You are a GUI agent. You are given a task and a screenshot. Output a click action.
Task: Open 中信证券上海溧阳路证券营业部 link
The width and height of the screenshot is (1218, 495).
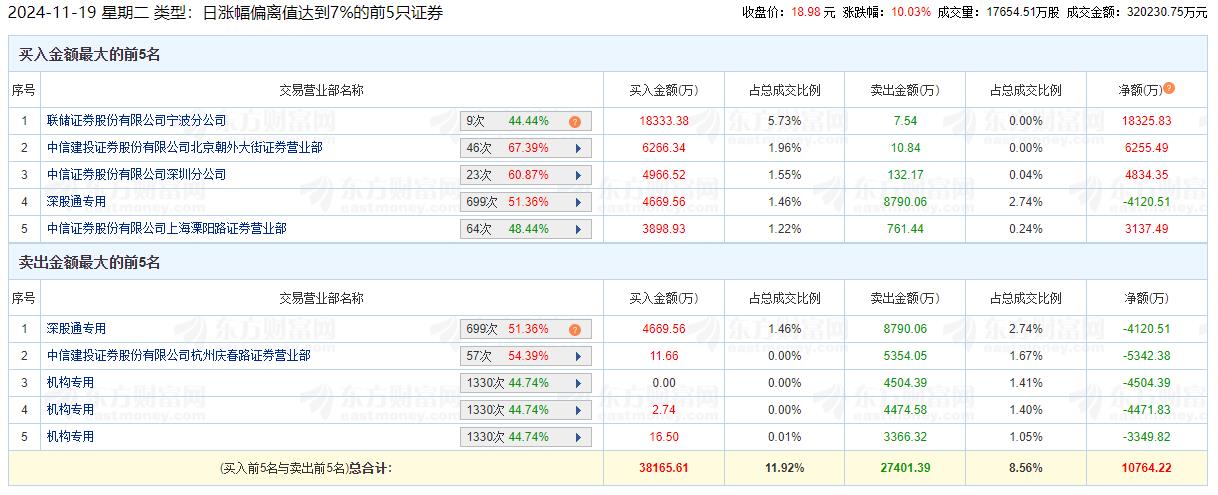click(166, 229)
